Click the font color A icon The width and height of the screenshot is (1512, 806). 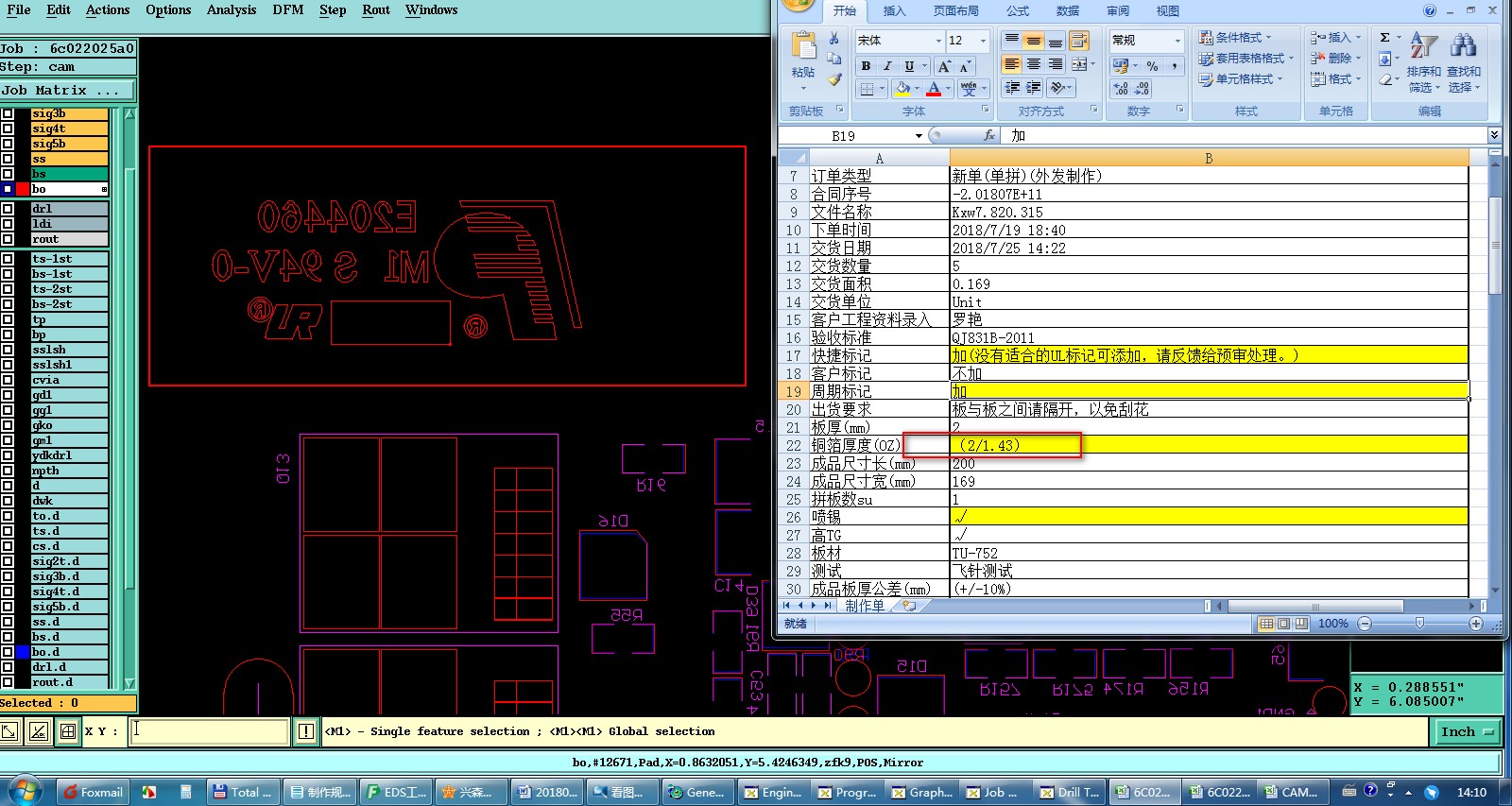click(934, 89)
